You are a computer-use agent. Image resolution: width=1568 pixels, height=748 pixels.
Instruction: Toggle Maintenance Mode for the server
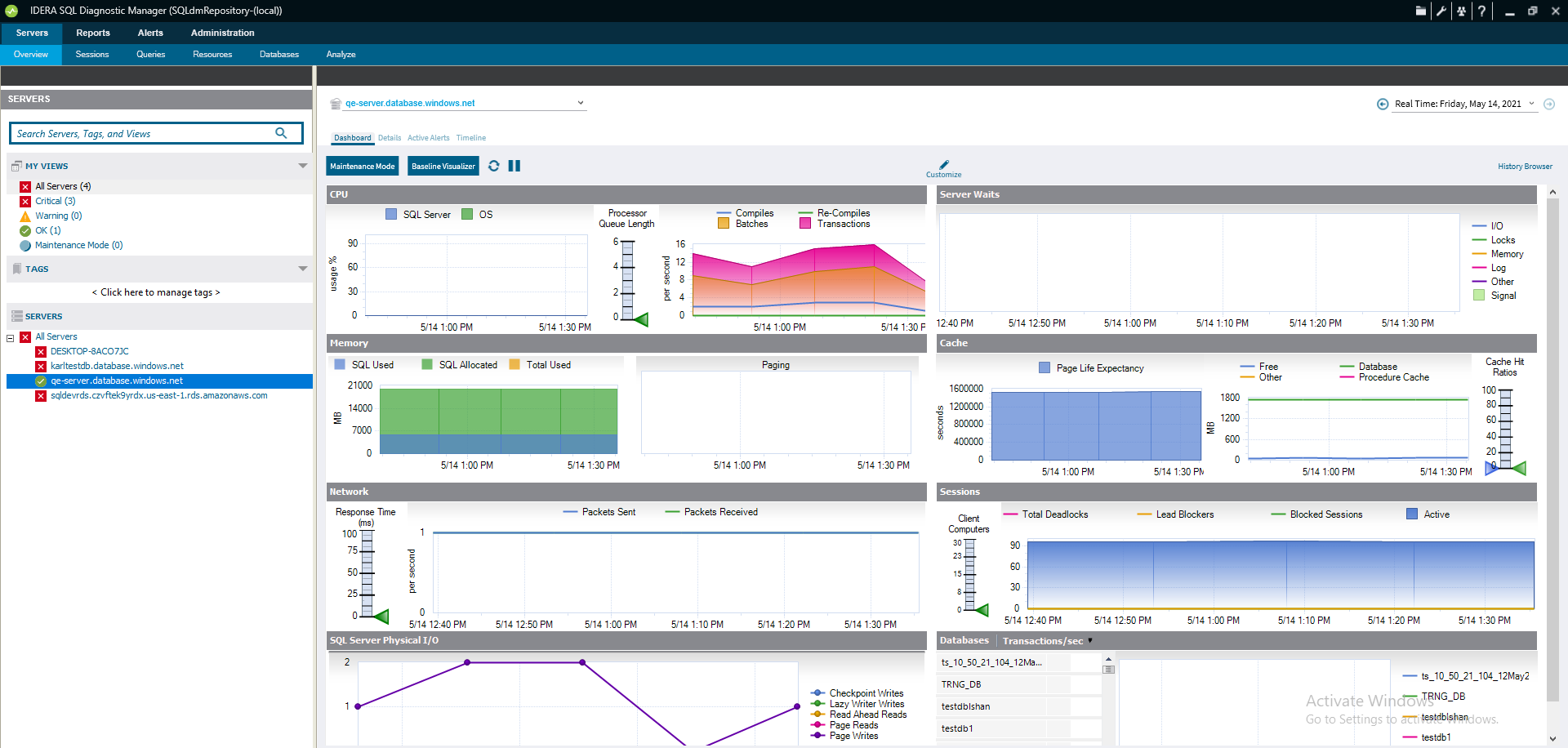click(362, 166)
